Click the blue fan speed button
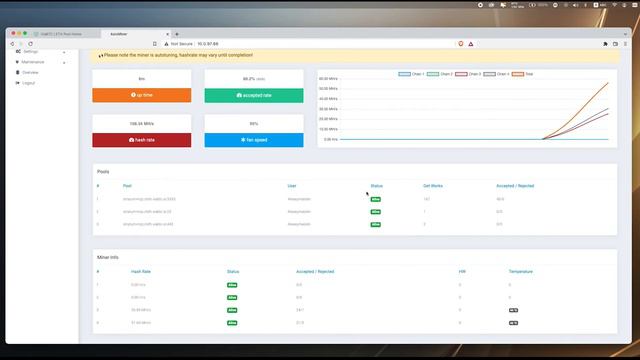640x360 pixels. click(254, 140)
